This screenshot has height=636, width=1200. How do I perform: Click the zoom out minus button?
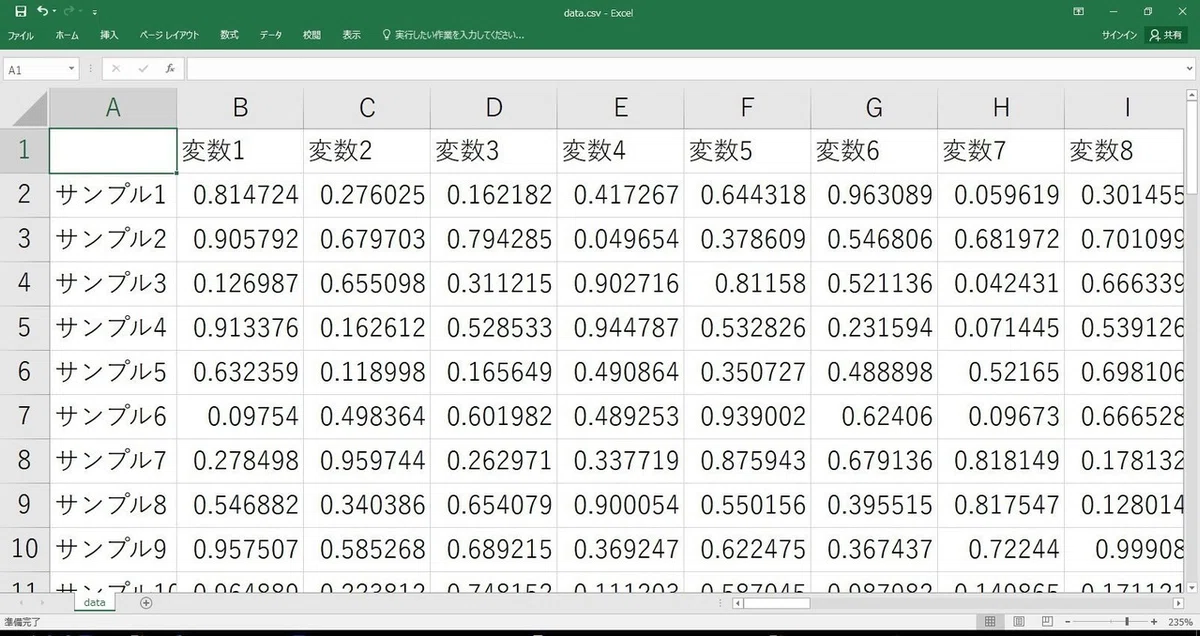[x=1069, y=622]
